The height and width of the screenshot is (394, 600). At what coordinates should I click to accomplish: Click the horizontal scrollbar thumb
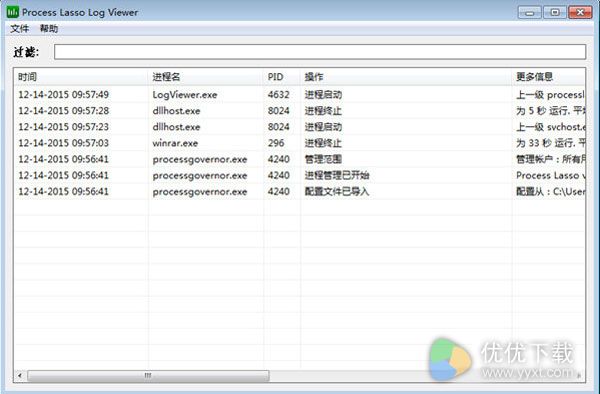pyautogui.click(x=148, y=376)
